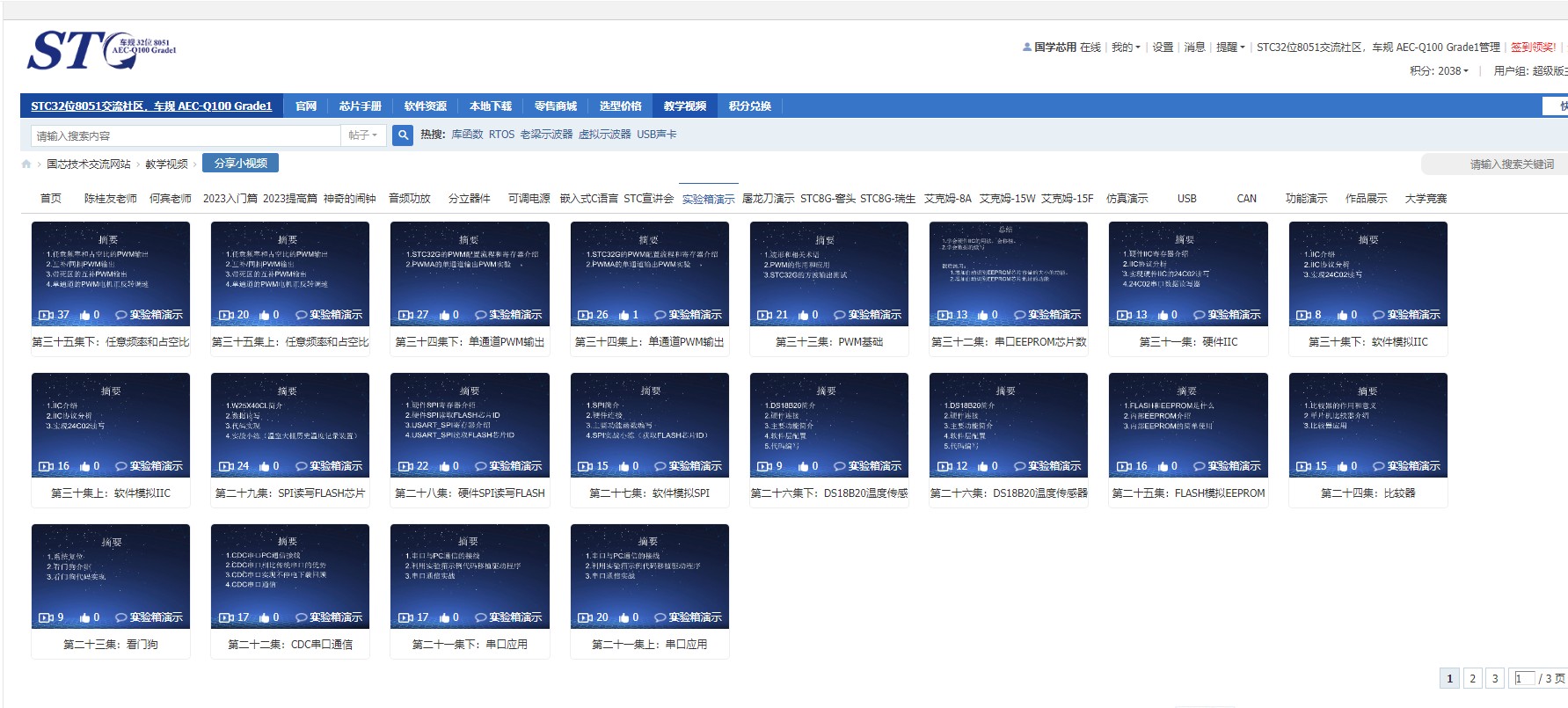
Task: Click the 分享小视频 button
Action: click(241, 164)
